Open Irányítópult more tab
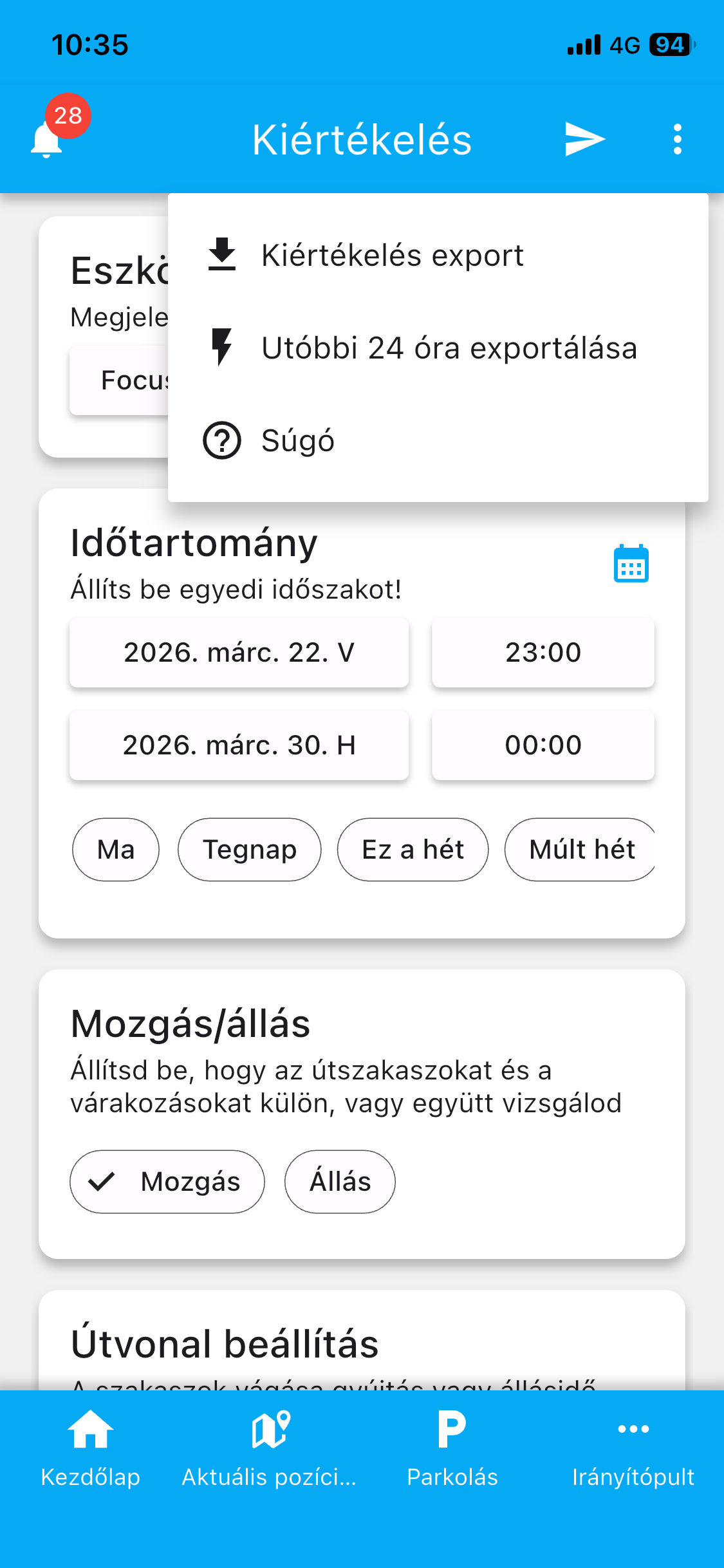This screenshot has height=1568, width=724. point(633,1450)
